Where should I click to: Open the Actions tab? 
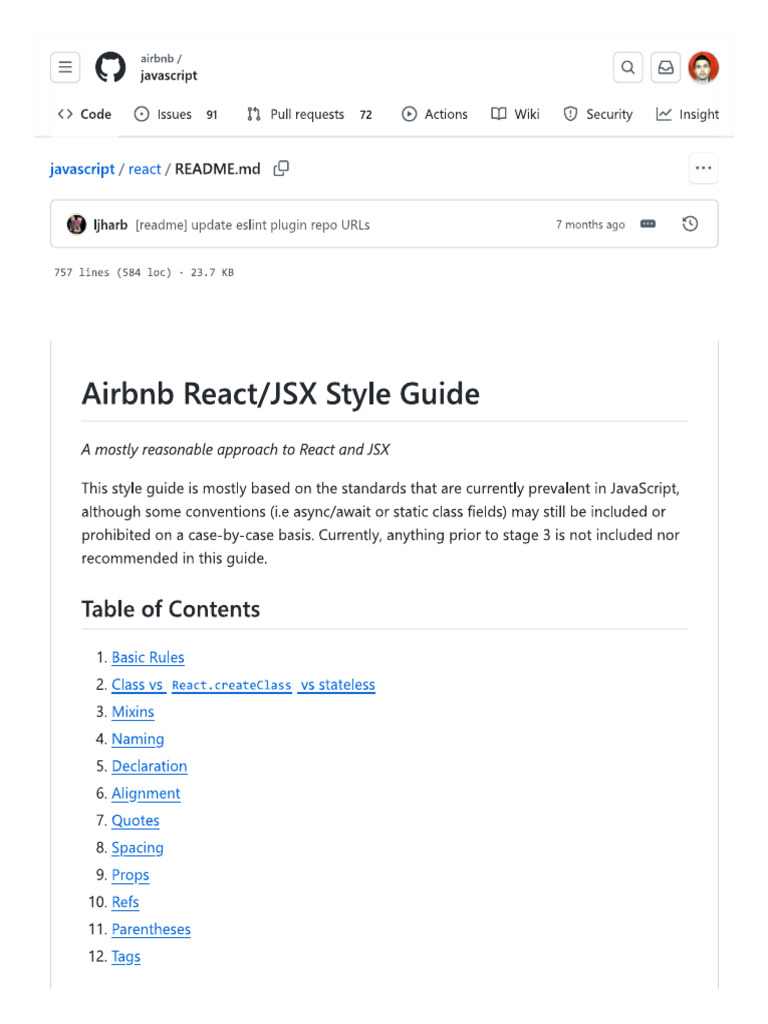(435, 114)
